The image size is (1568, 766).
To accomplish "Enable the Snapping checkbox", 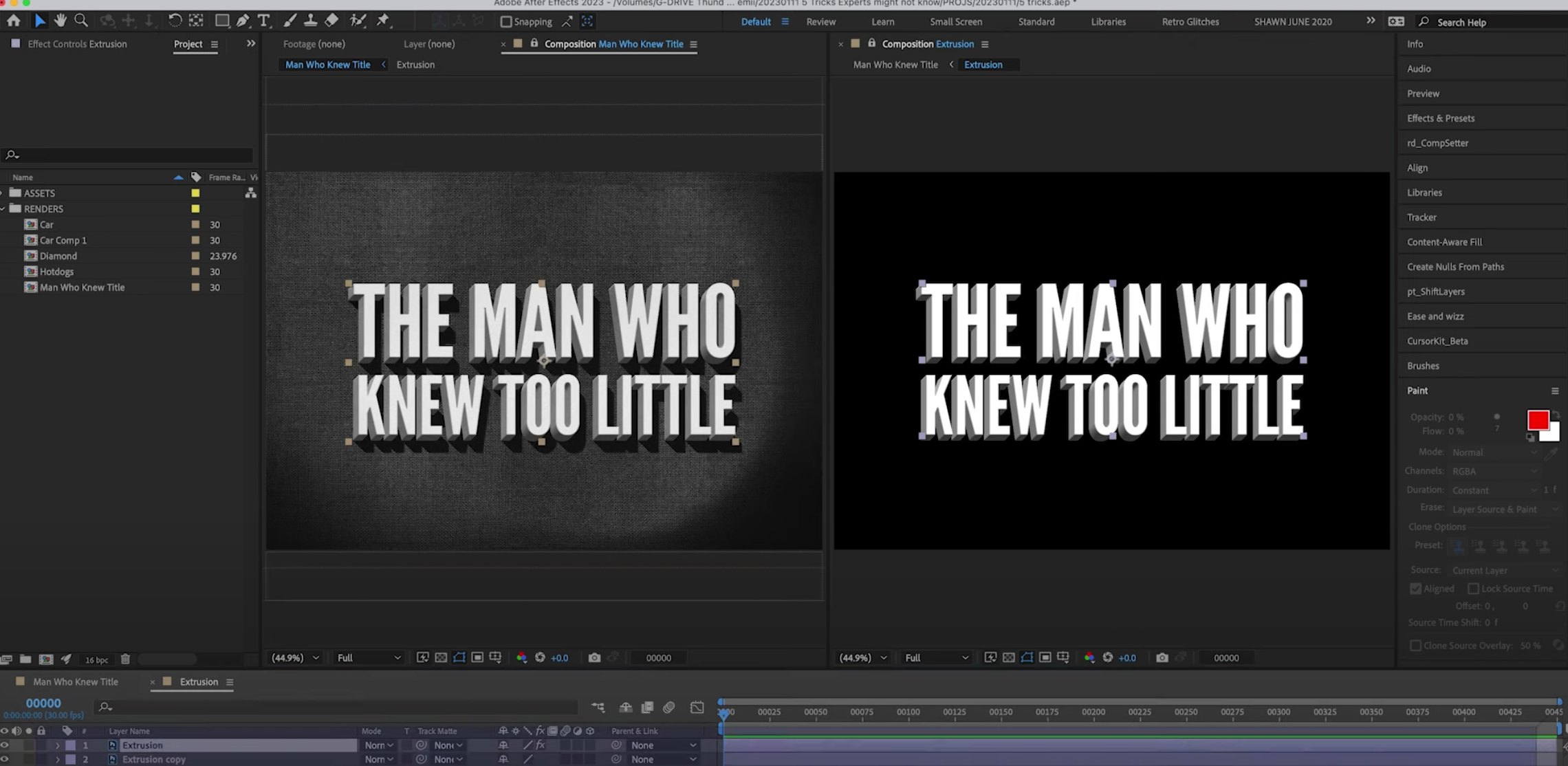I will (x=506, y=22).
